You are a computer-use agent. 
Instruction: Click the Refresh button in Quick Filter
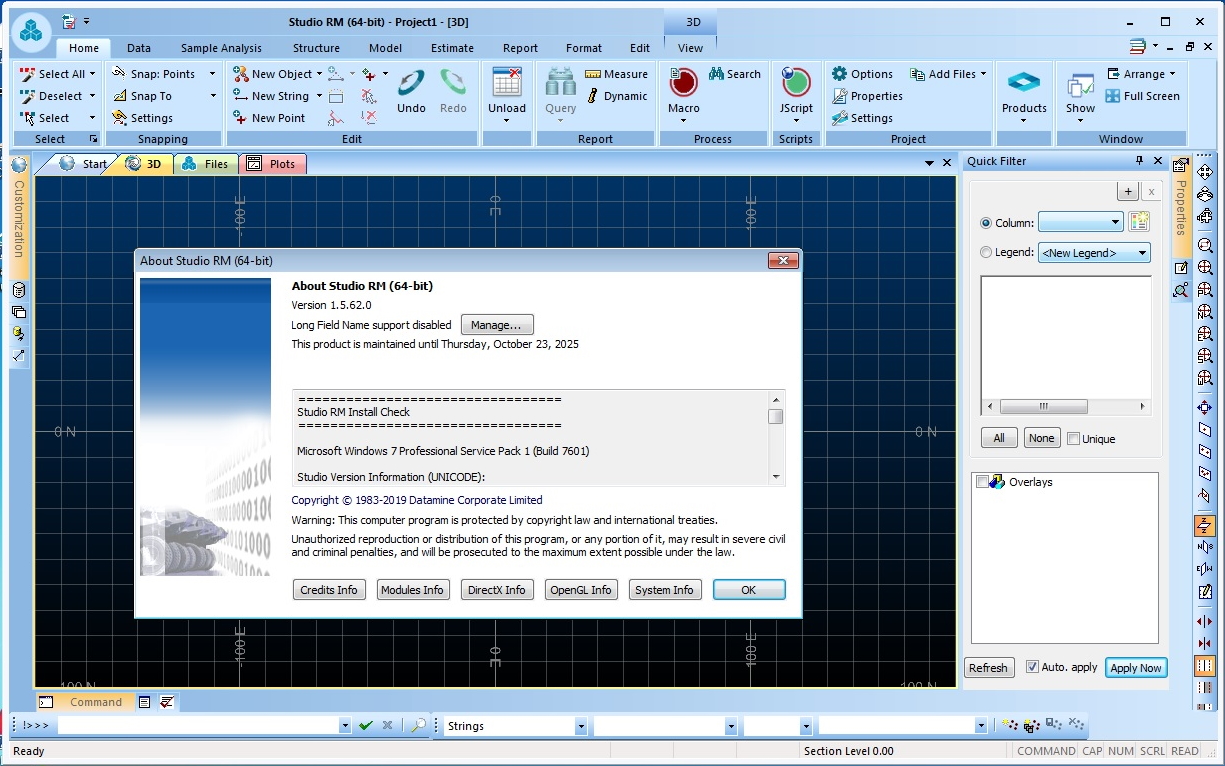pyautogui.click(x=988, y=668)
